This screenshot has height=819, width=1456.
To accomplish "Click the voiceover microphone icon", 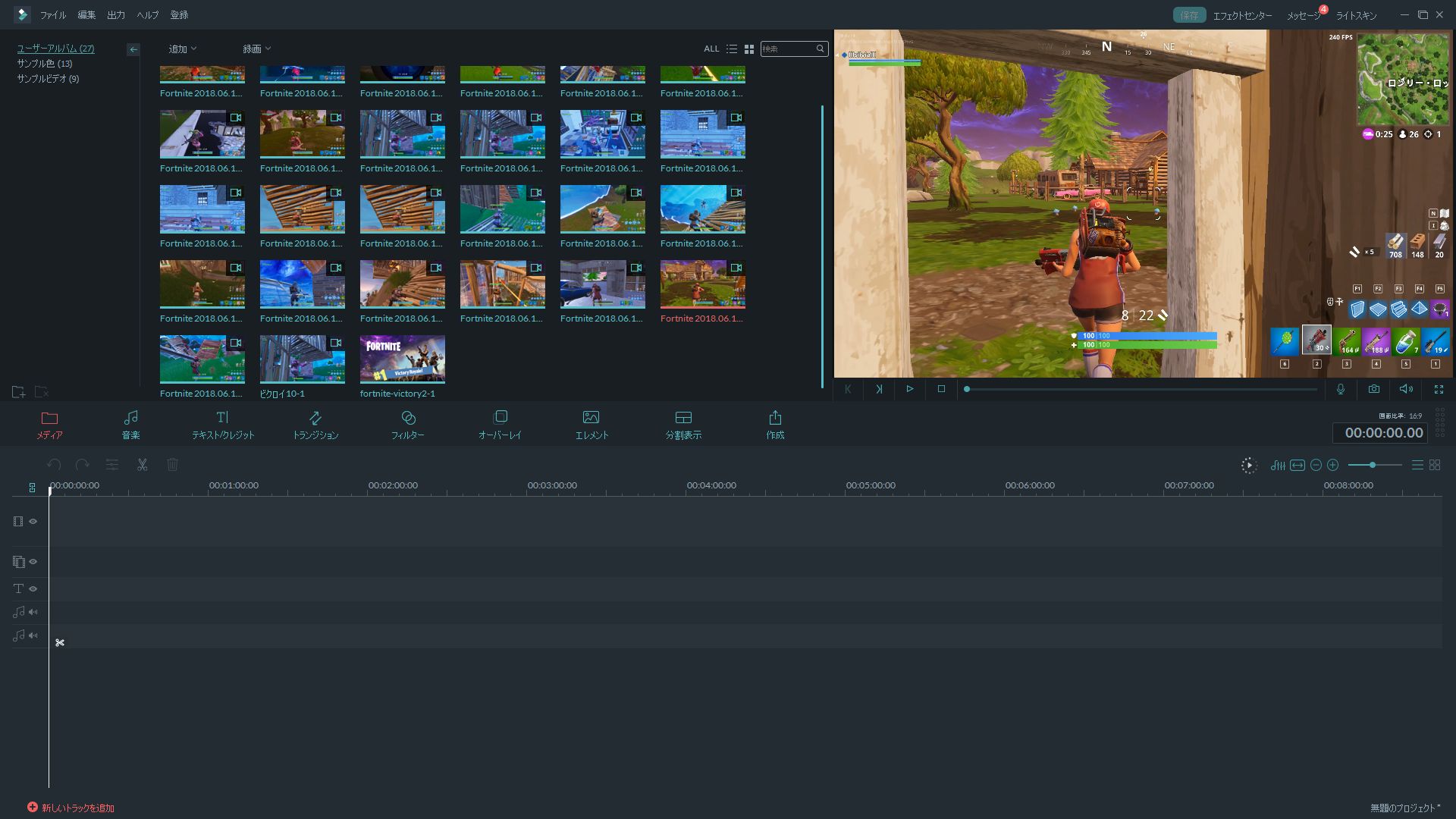I will [x=1341, y=389].
